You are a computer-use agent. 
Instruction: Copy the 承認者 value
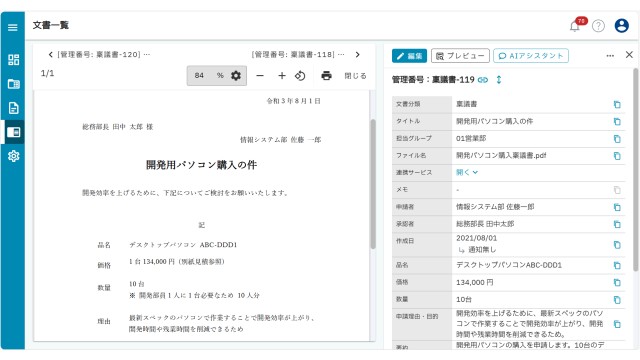(617, 224)
